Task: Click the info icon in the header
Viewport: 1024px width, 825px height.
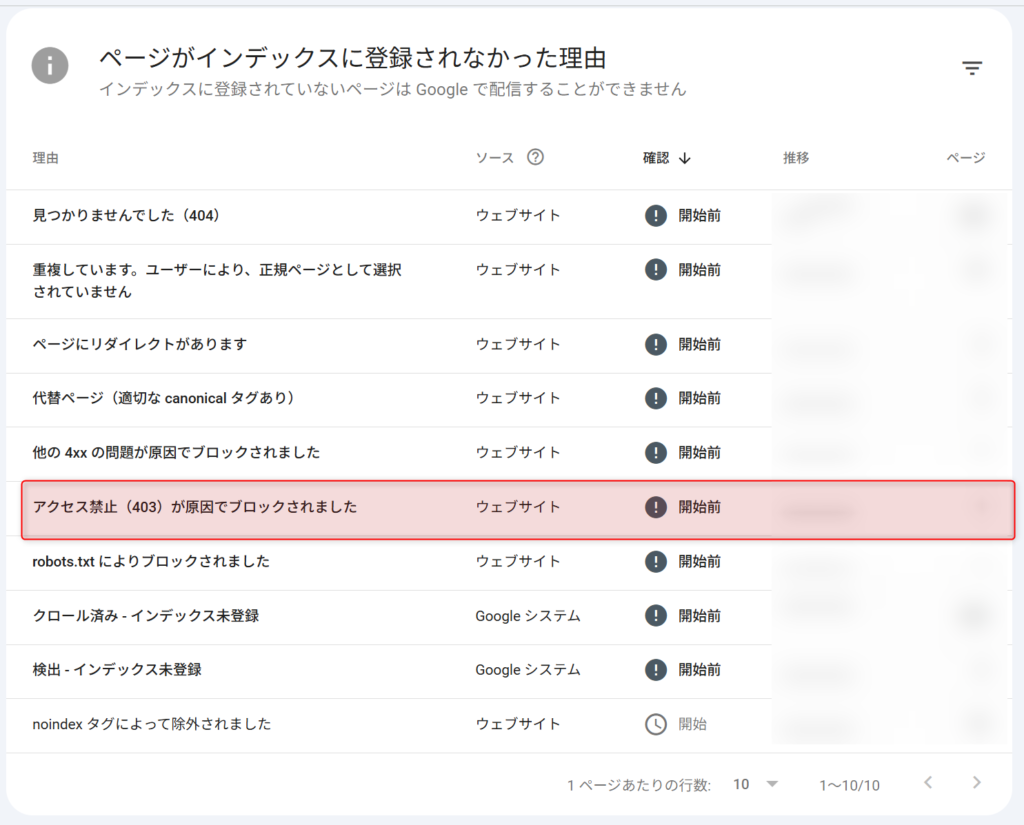Action: pyautogui.click(x=49, y=66)
